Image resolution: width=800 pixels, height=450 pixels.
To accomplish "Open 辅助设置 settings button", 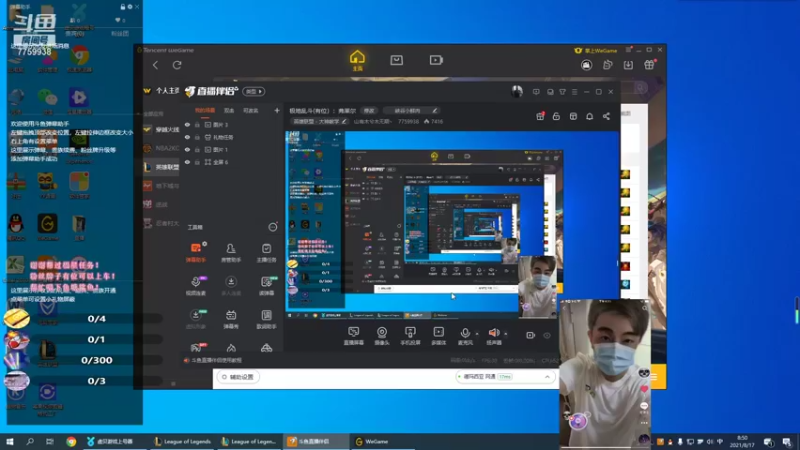I will click(238, 377).
